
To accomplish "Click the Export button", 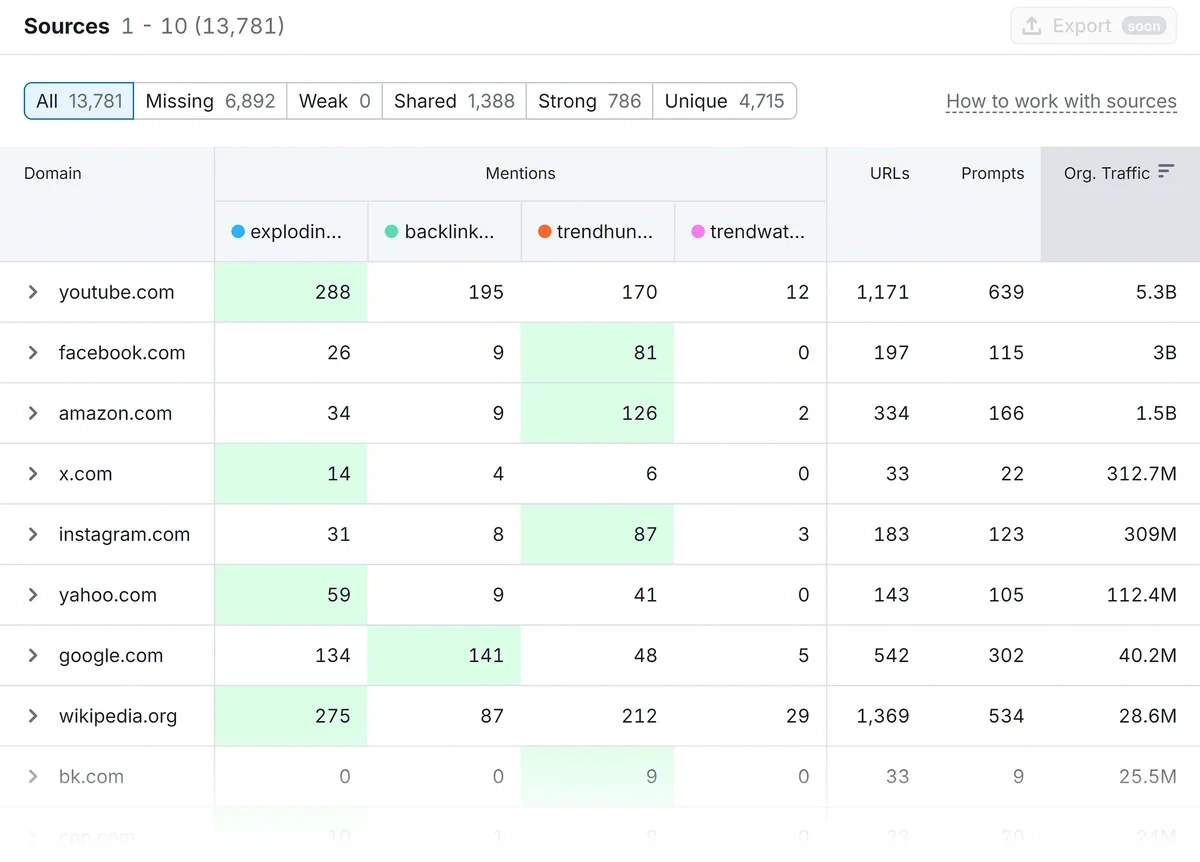I will coord(1092,26).
